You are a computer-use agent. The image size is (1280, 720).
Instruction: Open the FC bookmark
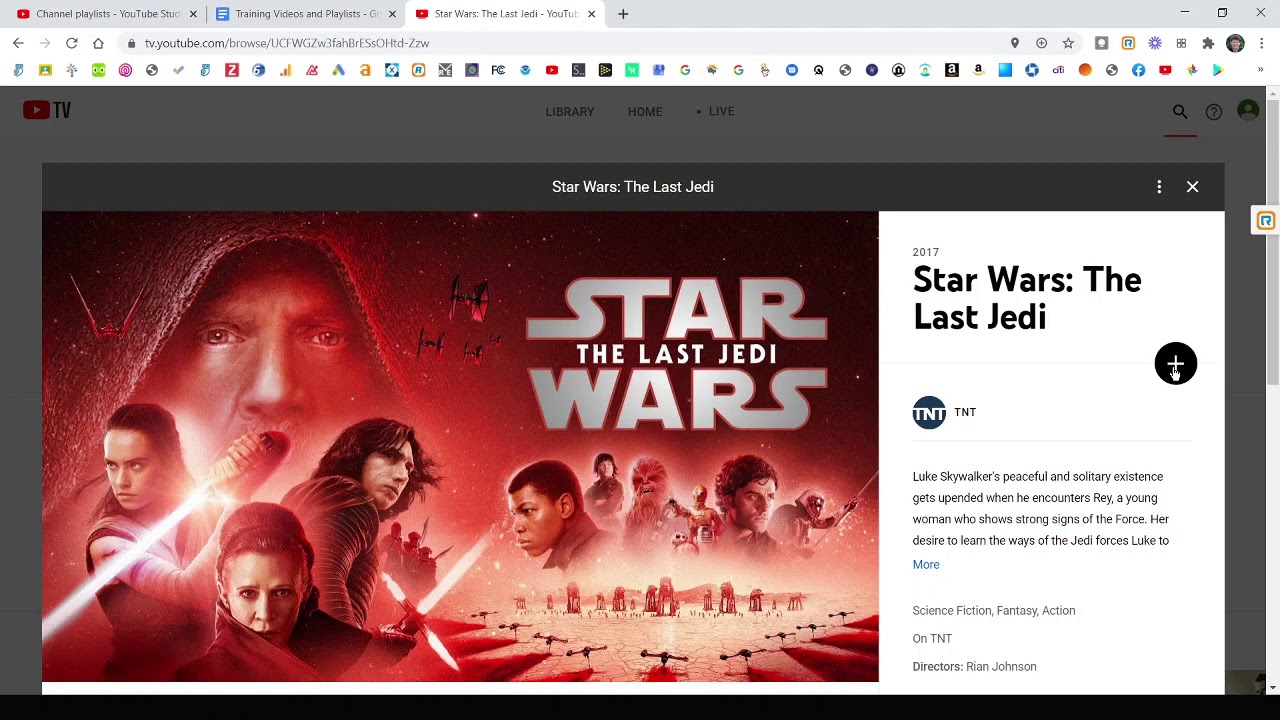click(x=498, y=70)
